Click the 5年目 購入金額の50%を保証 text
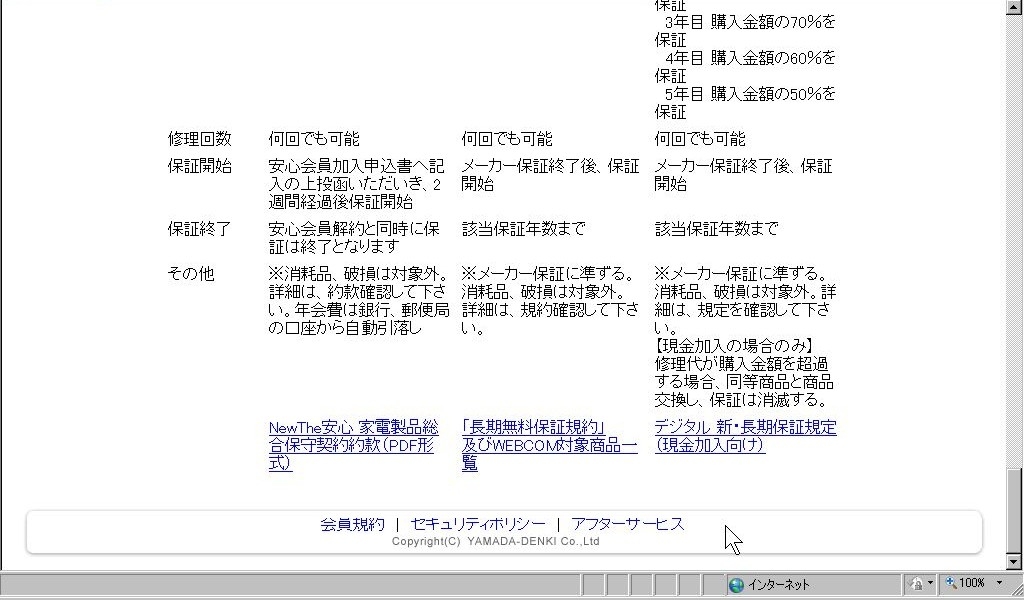This screenshot has height=600, width=1024. [x=745, y=103]
